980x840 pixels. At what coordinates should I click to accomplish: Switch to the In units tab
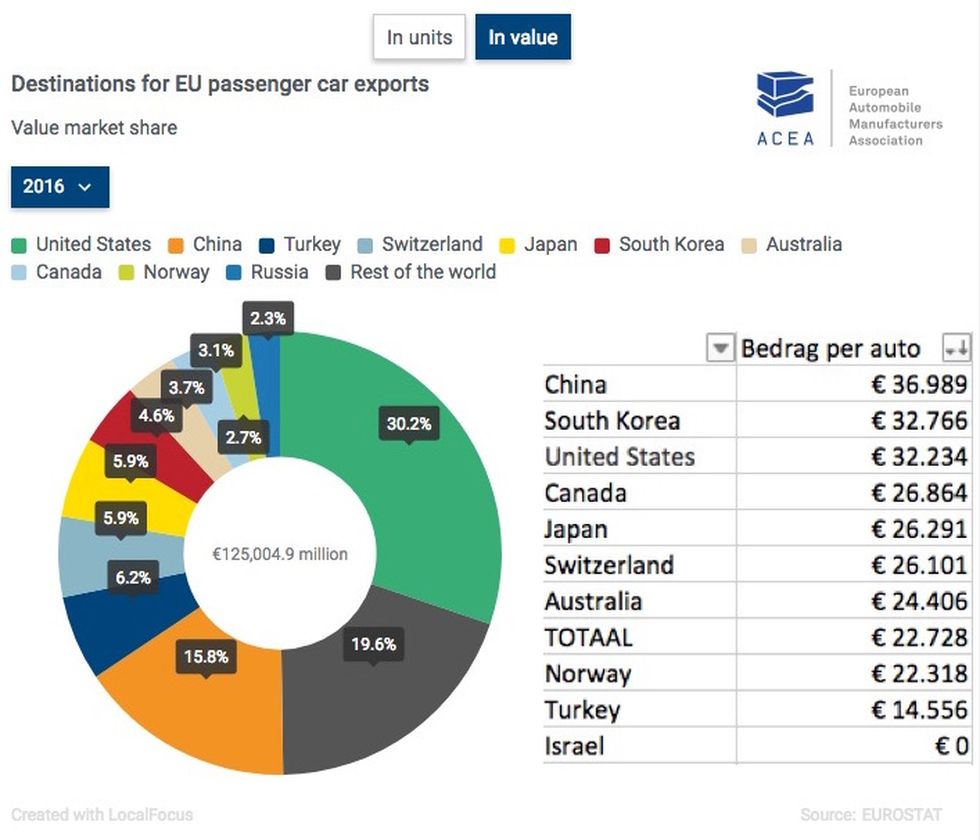click(419, 37)
